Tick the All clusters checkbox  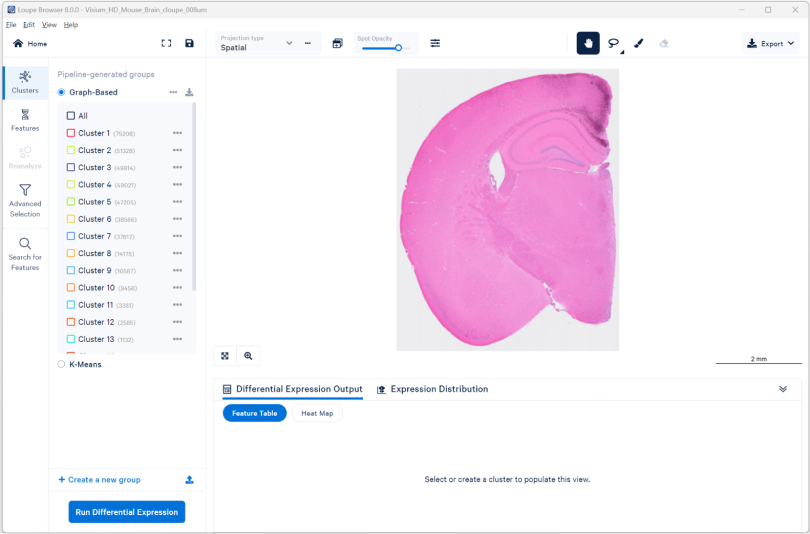coord(71,116)
